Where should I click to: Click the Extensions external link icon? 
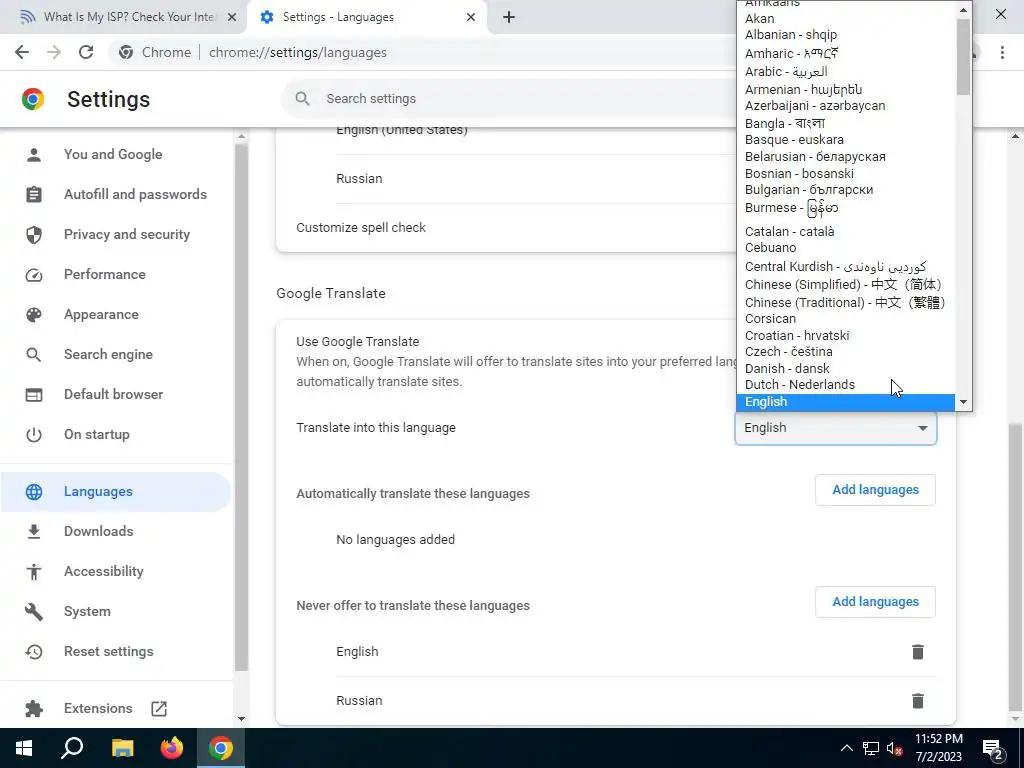(x=159, y=709)
